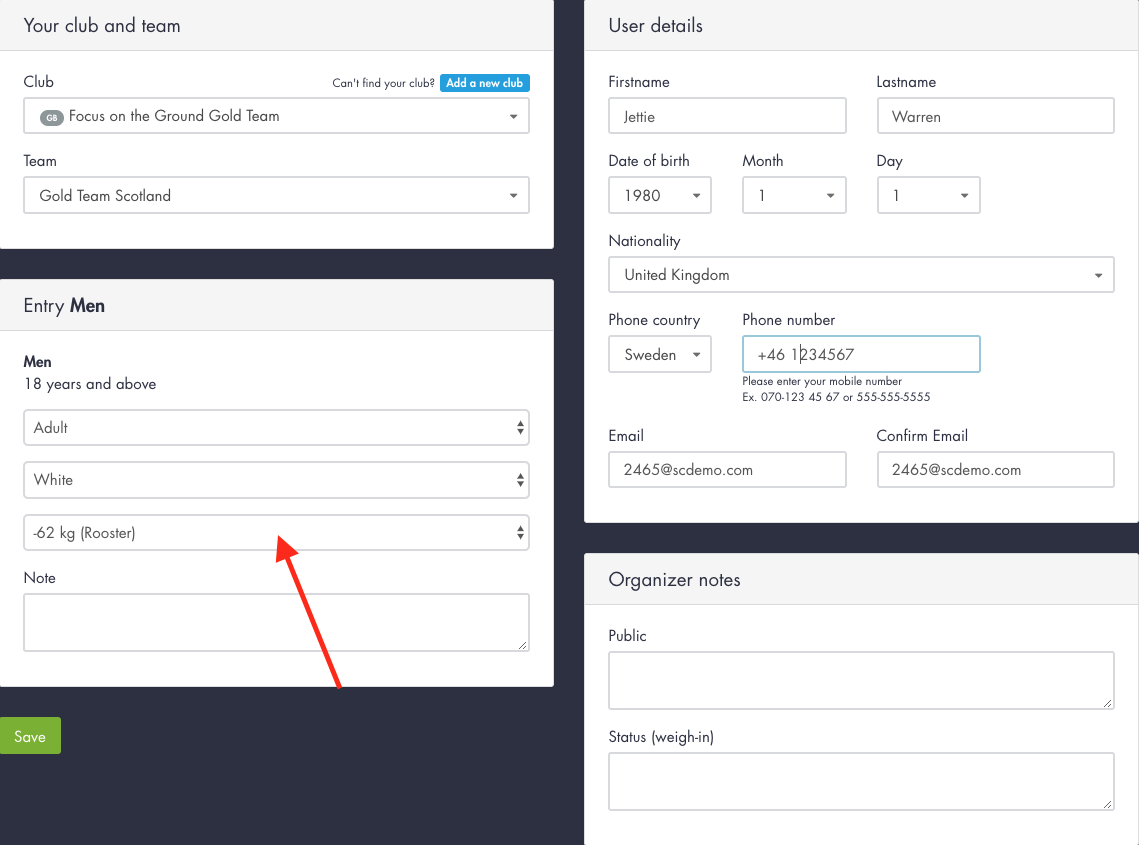Screen dimensions: 1139x845
Task: Click the "Please enter your mobile number" hint
Action: [822, 381]
